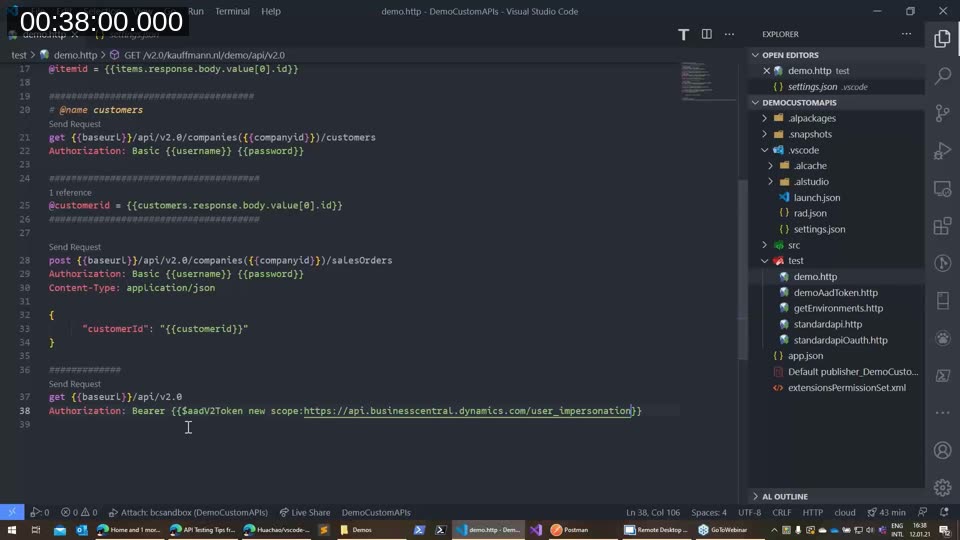Image resolution: width=960 pixels, height=540 pixels.
Task: Open the Explorer view in activity bar
Action: [942, 38]
